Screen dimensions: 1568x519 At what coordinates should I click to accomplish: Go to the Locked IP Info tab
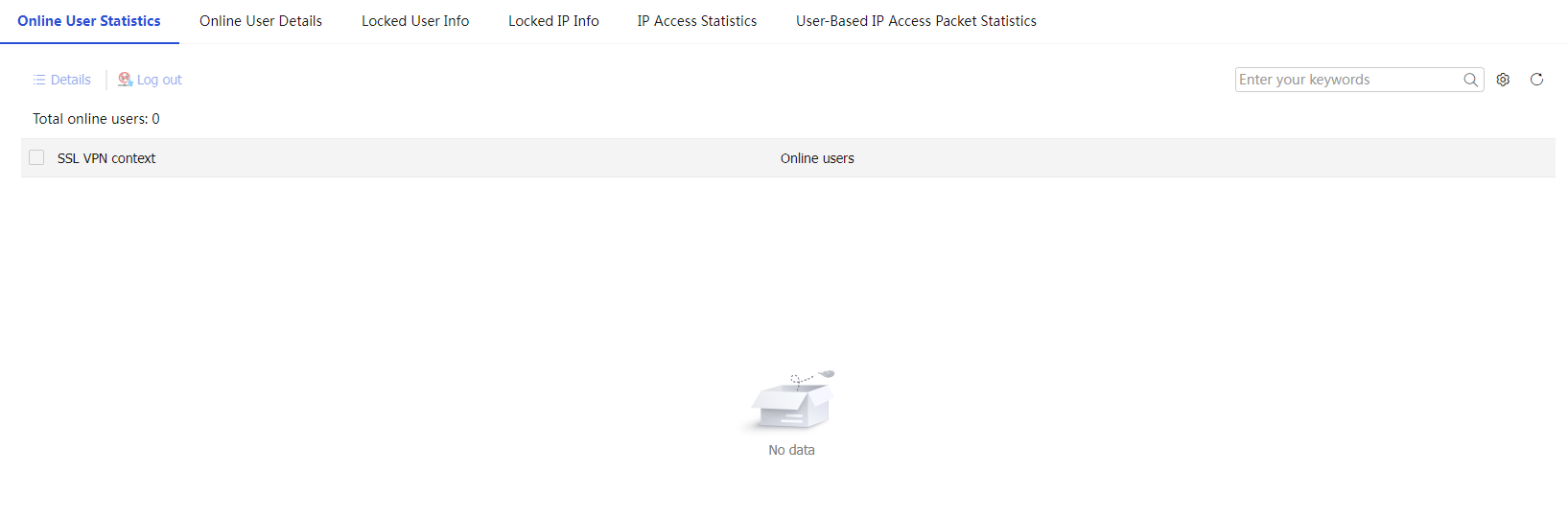point(553,21)
